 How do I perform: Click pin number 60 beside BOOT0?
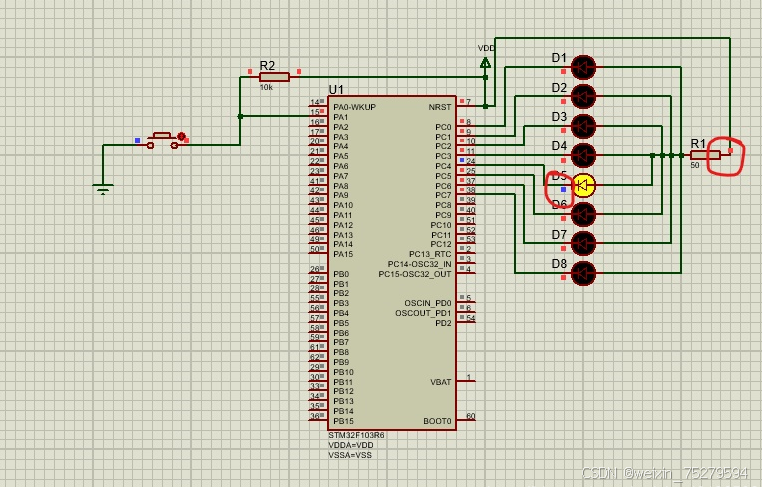470,416
